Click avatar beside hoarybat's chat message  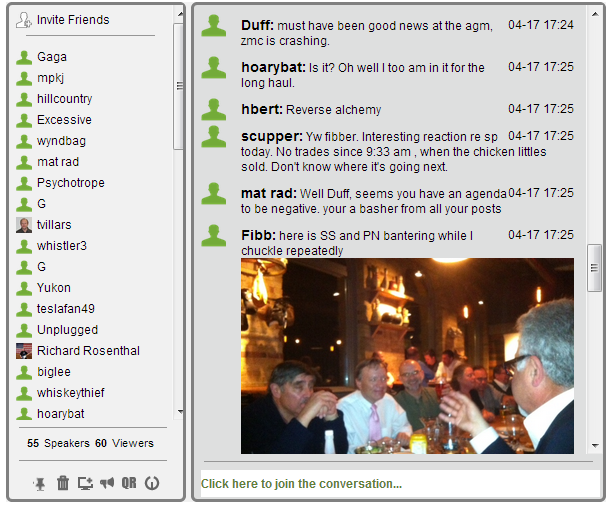(214, 67)
